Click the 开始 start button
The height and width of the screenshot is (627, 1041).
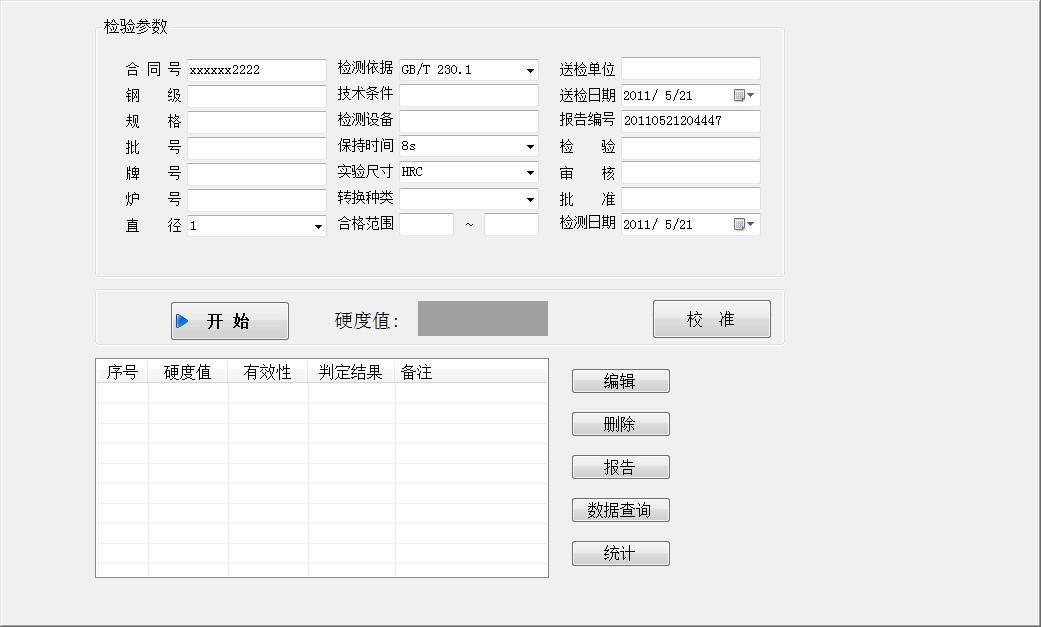pyautogui.click(x=229, y=321)
